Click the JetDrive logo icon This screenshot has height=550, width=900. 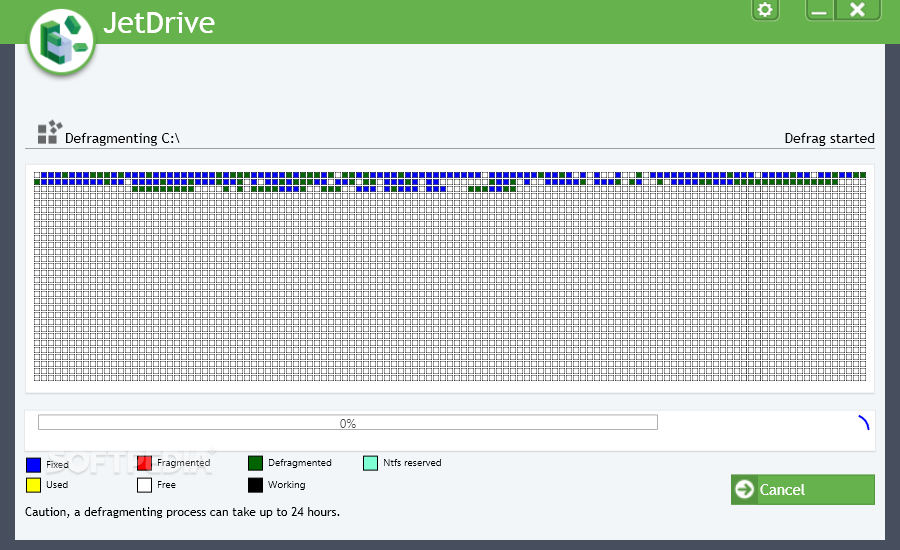[61, 42]
